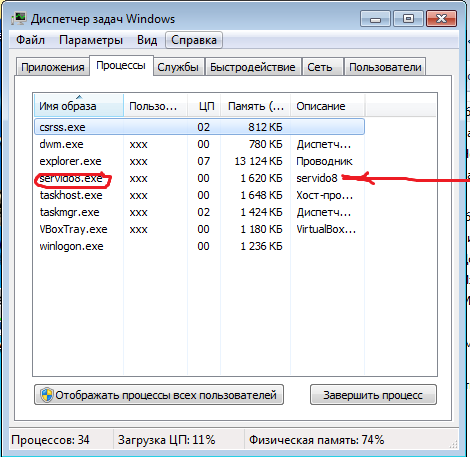The image size is (470, 457).
Task: Select the explorer.exe process row
Action: coord(199,161)
